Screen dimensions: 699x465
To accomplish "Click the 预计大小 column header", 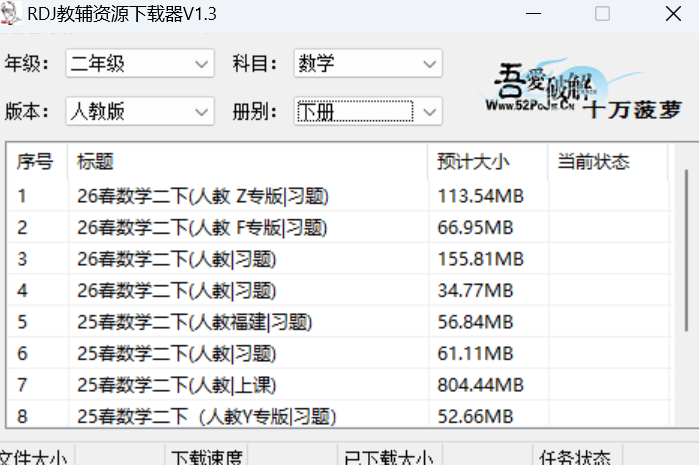I will tap(488, 161).
